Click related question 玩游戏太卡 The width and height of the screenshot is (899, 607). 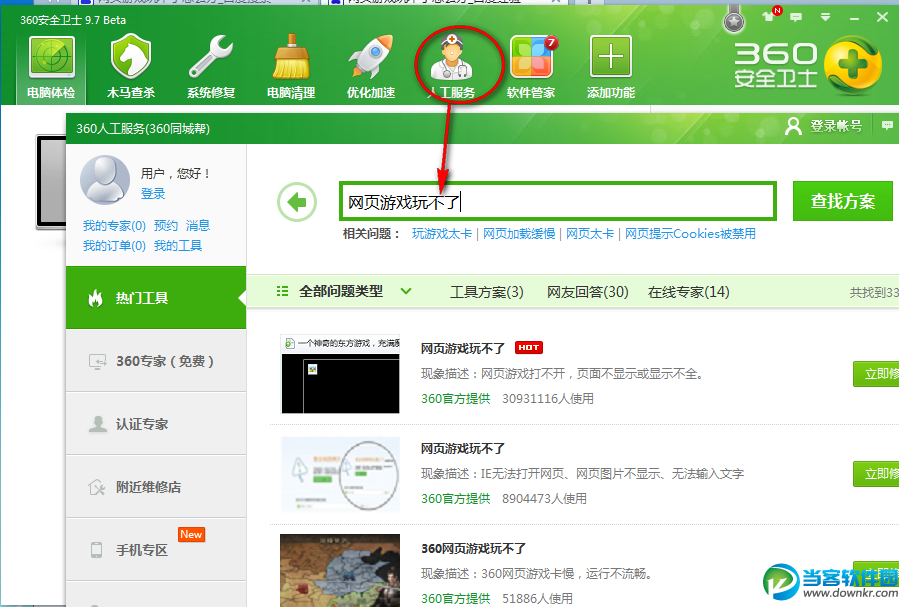coord(441,234)
